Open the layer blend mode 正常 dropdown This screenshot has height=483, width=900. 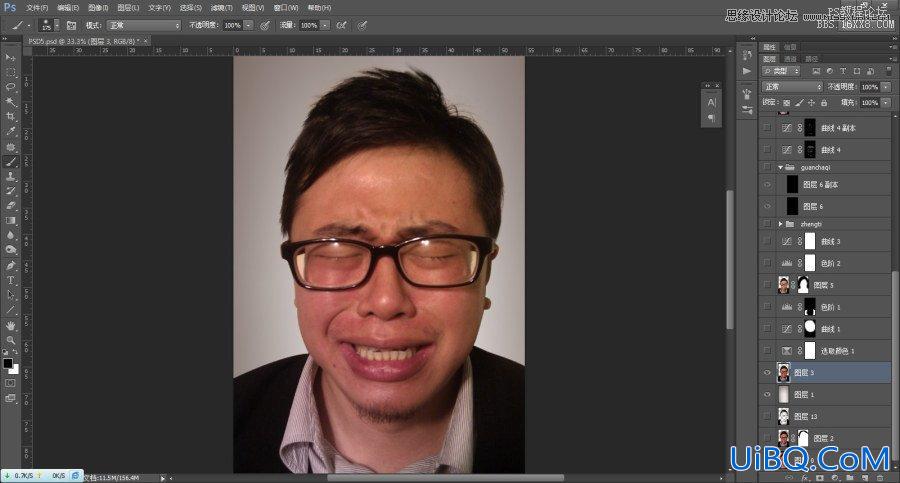pyautogui.click(x=792, y=87)
